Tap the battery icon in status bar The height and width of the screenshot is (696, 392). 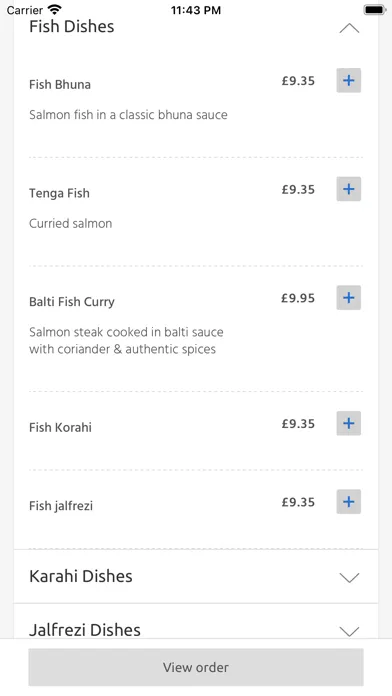coord(374,10)
